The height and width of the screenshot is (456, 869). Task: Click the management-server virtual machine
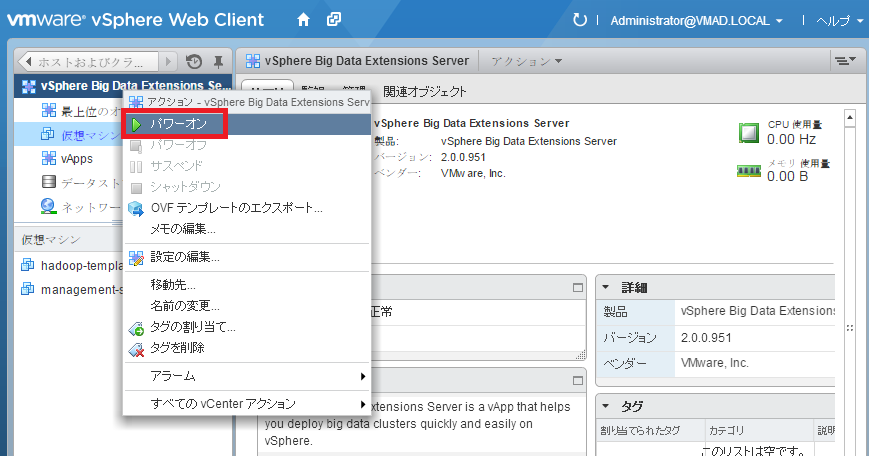pos(71,289)
